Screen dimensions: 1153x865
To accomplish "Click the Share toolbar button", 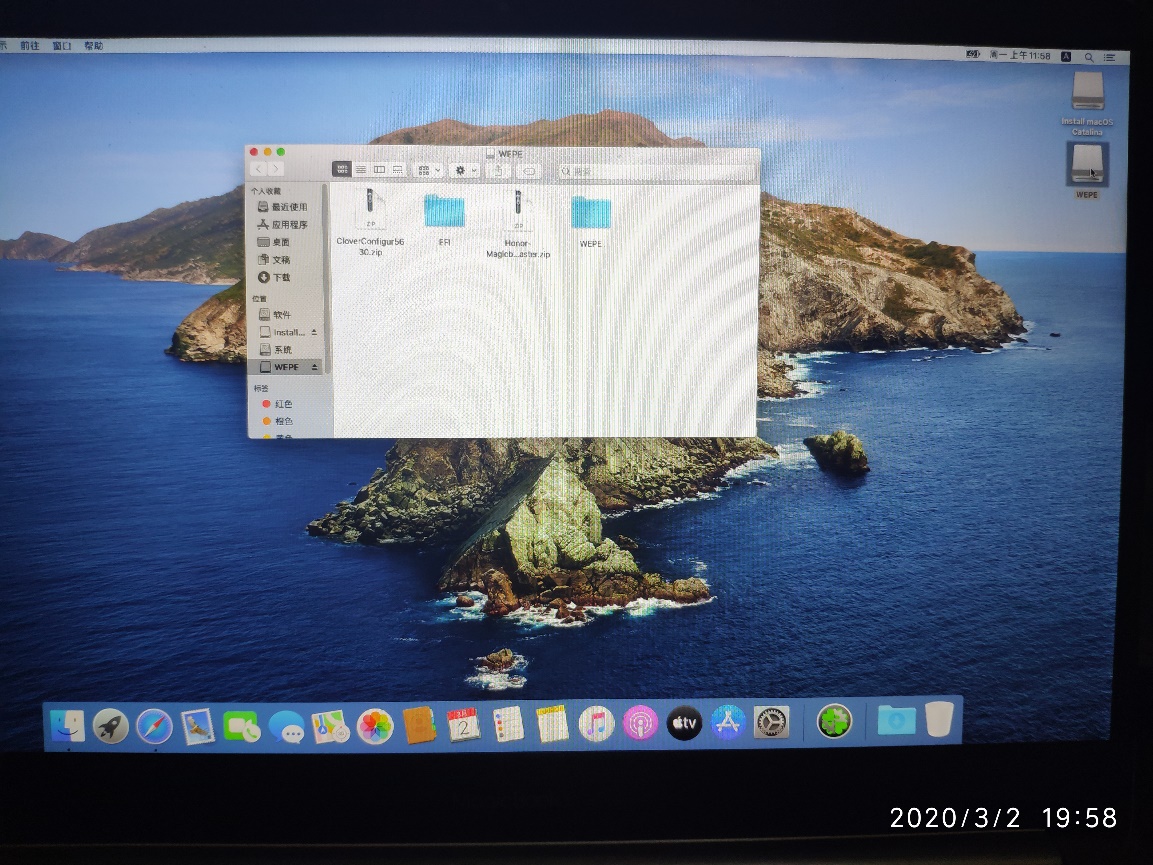I will 499,171.
